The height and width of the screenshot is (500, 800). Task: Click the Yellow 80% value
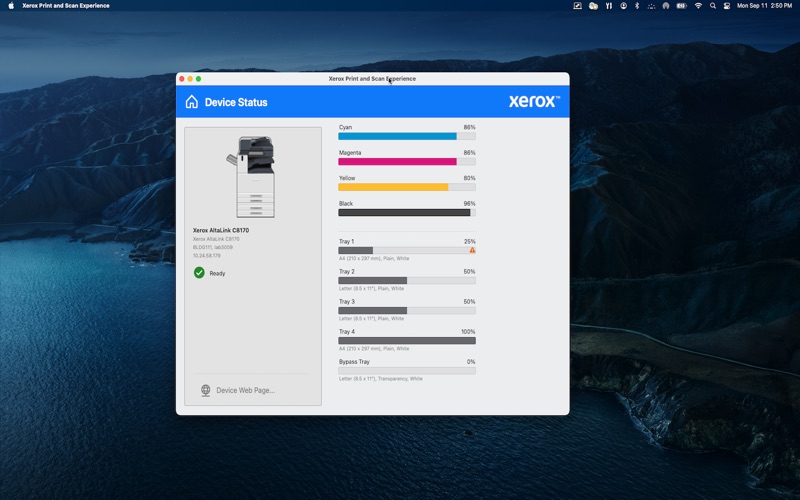click(x=469, y=178)
